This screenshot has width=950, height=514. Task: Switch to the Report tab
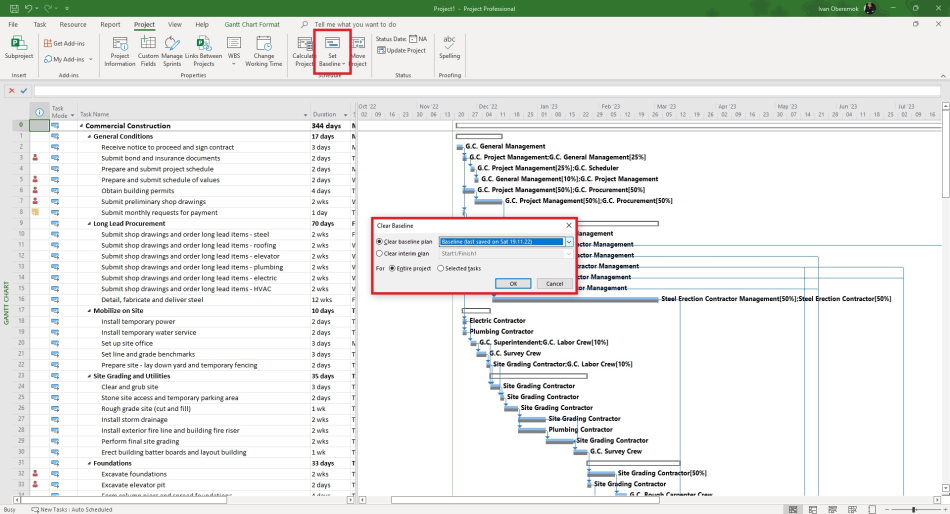point(110,24)
